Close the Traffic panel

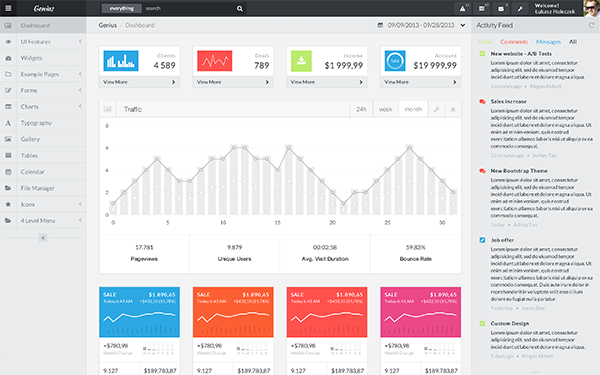click(x=453, y=109)
